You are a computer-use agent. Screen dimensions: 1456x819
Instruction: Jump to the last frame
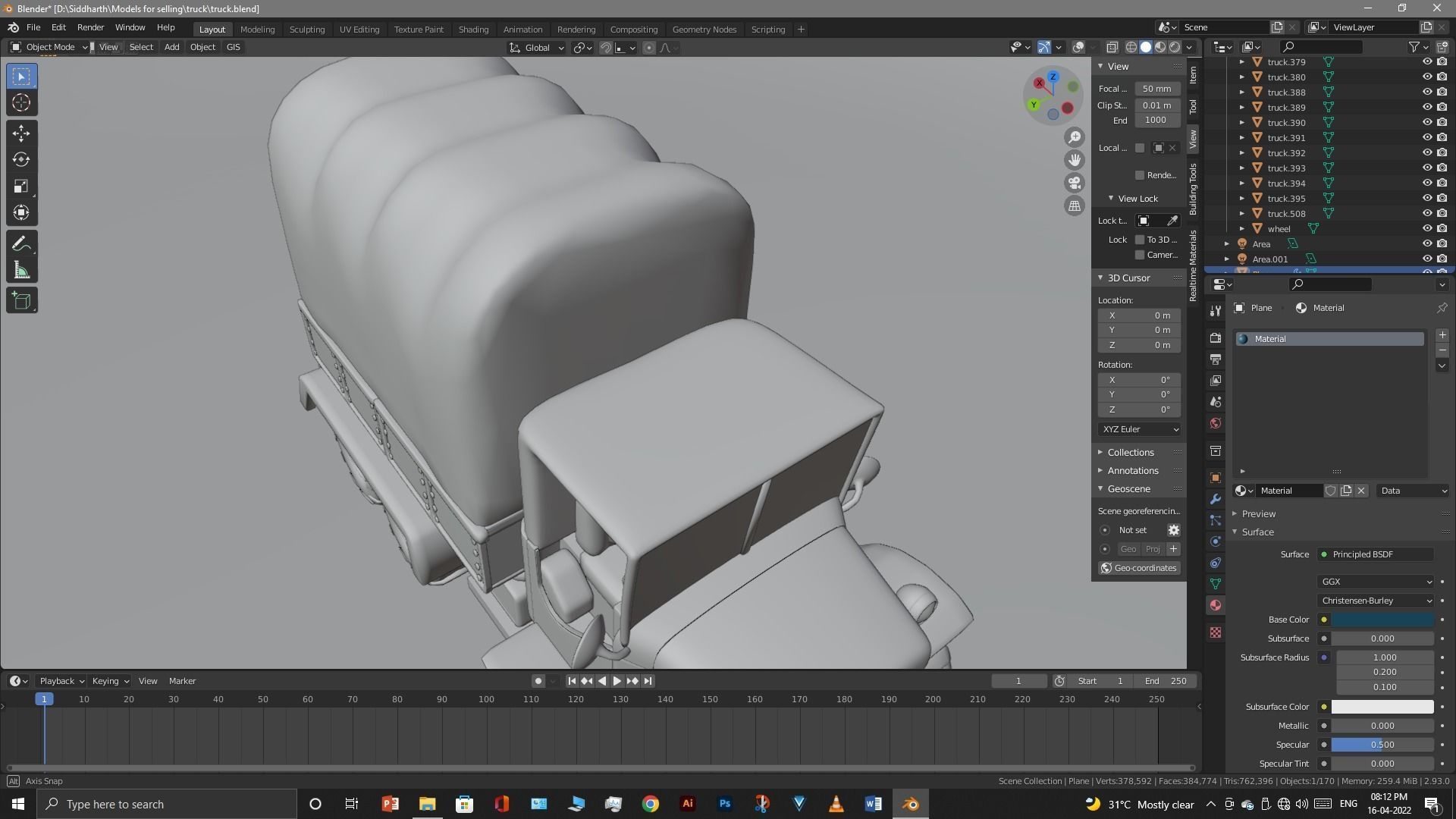click(648, 681)
